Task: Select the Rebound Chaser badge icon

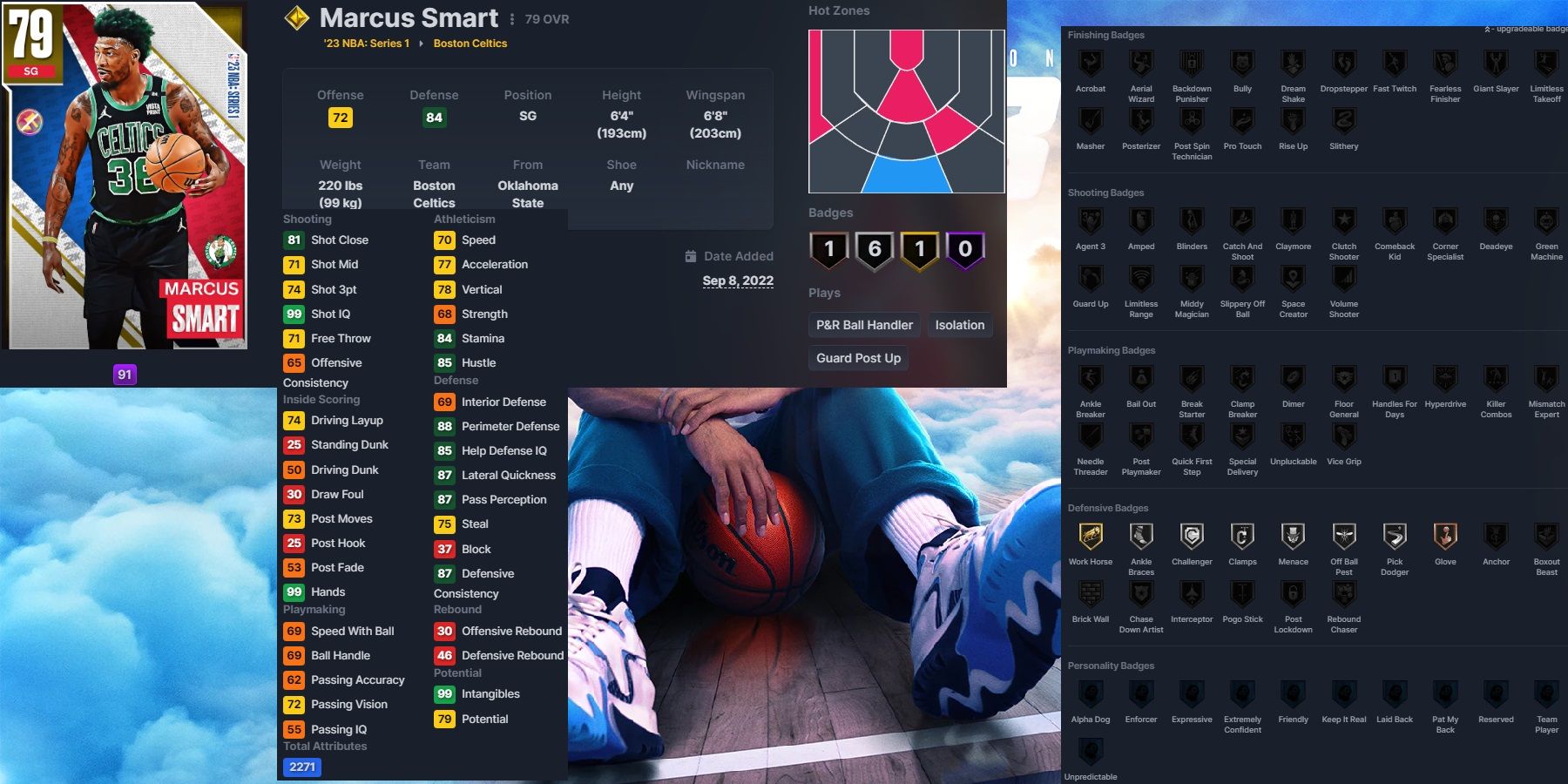Action: [x=1344, y=593]
